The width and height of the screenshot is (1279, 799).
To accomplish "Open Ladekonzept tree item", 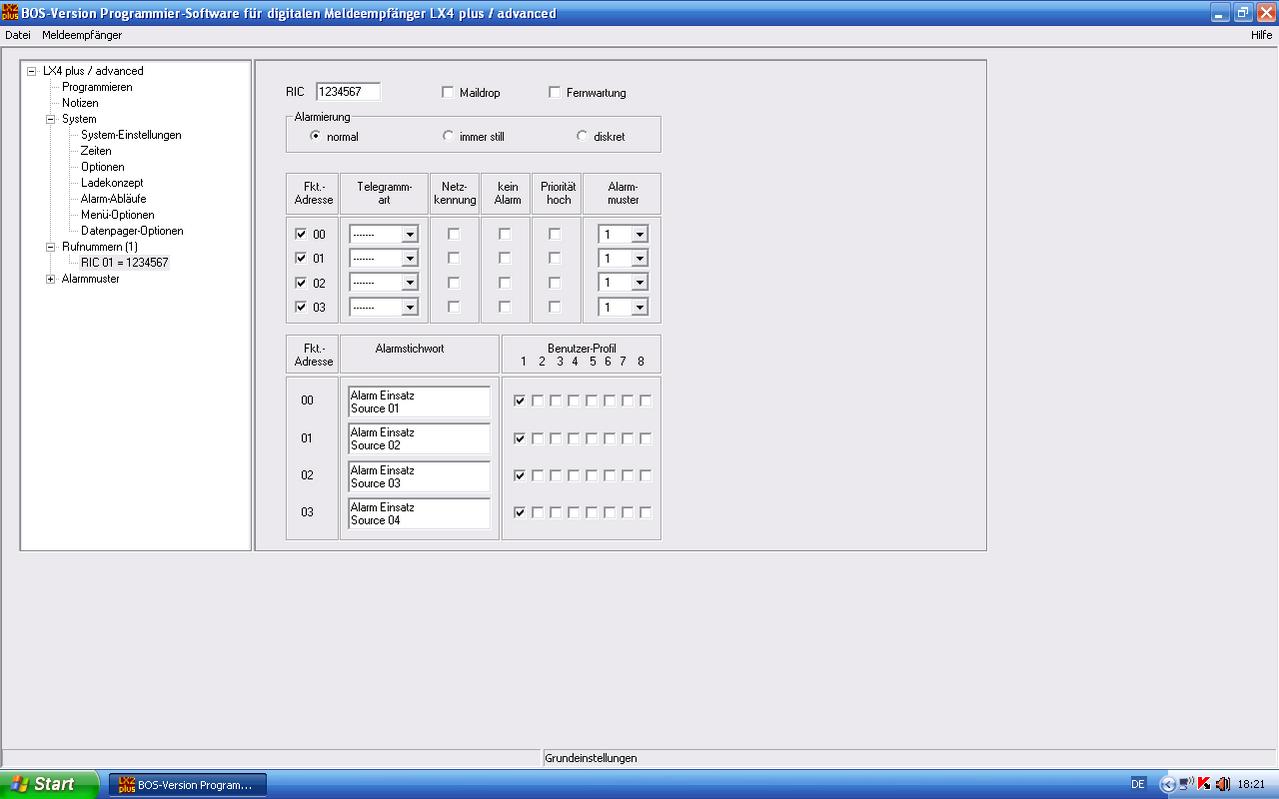I will 112,183.
